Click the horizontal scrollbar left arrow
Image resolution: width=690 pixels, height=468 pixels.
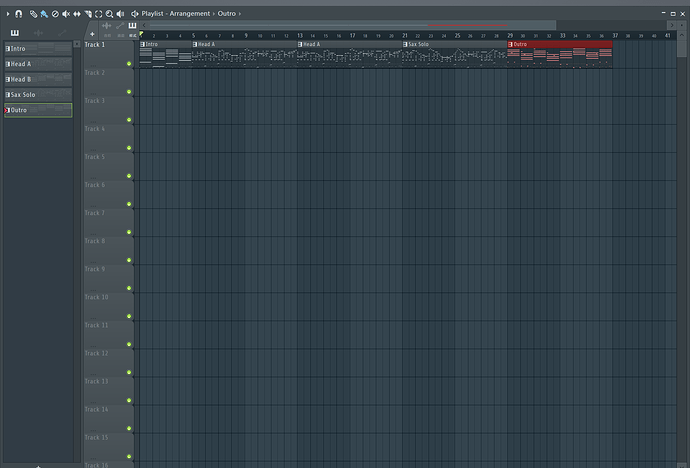tap(144, 26)
